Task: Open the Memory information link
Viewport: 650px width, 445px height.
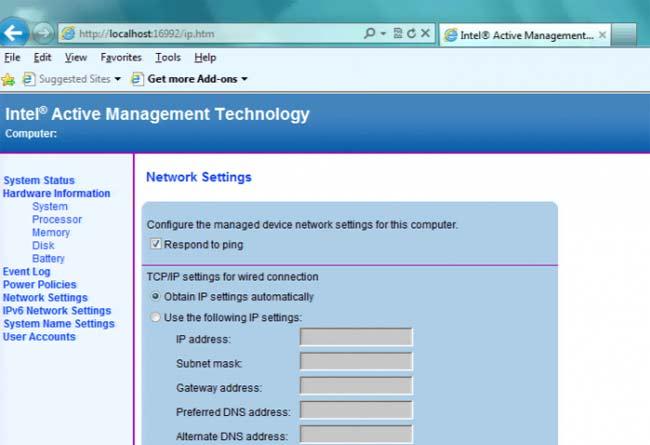Action: (x=51, y=233)
